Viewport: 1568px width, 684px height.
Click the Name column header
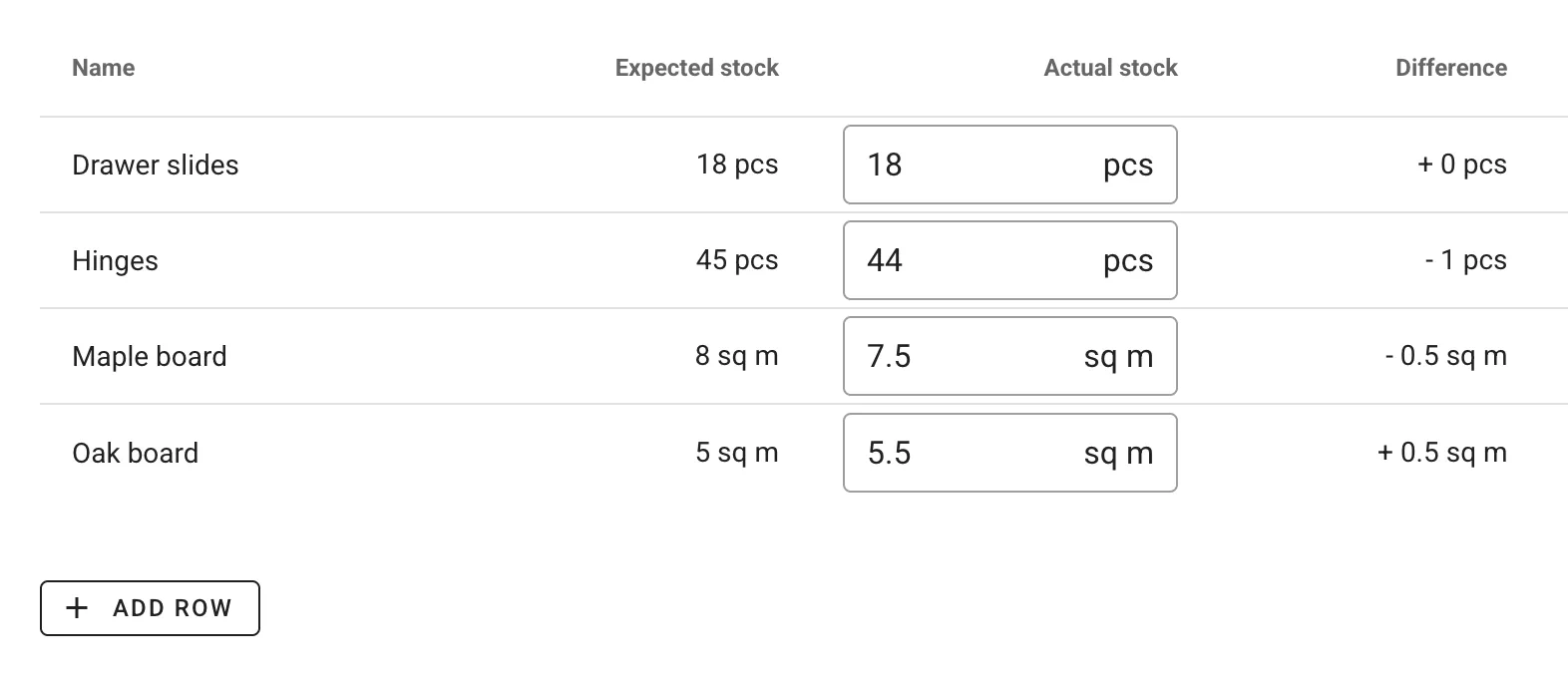pos(103,67)
